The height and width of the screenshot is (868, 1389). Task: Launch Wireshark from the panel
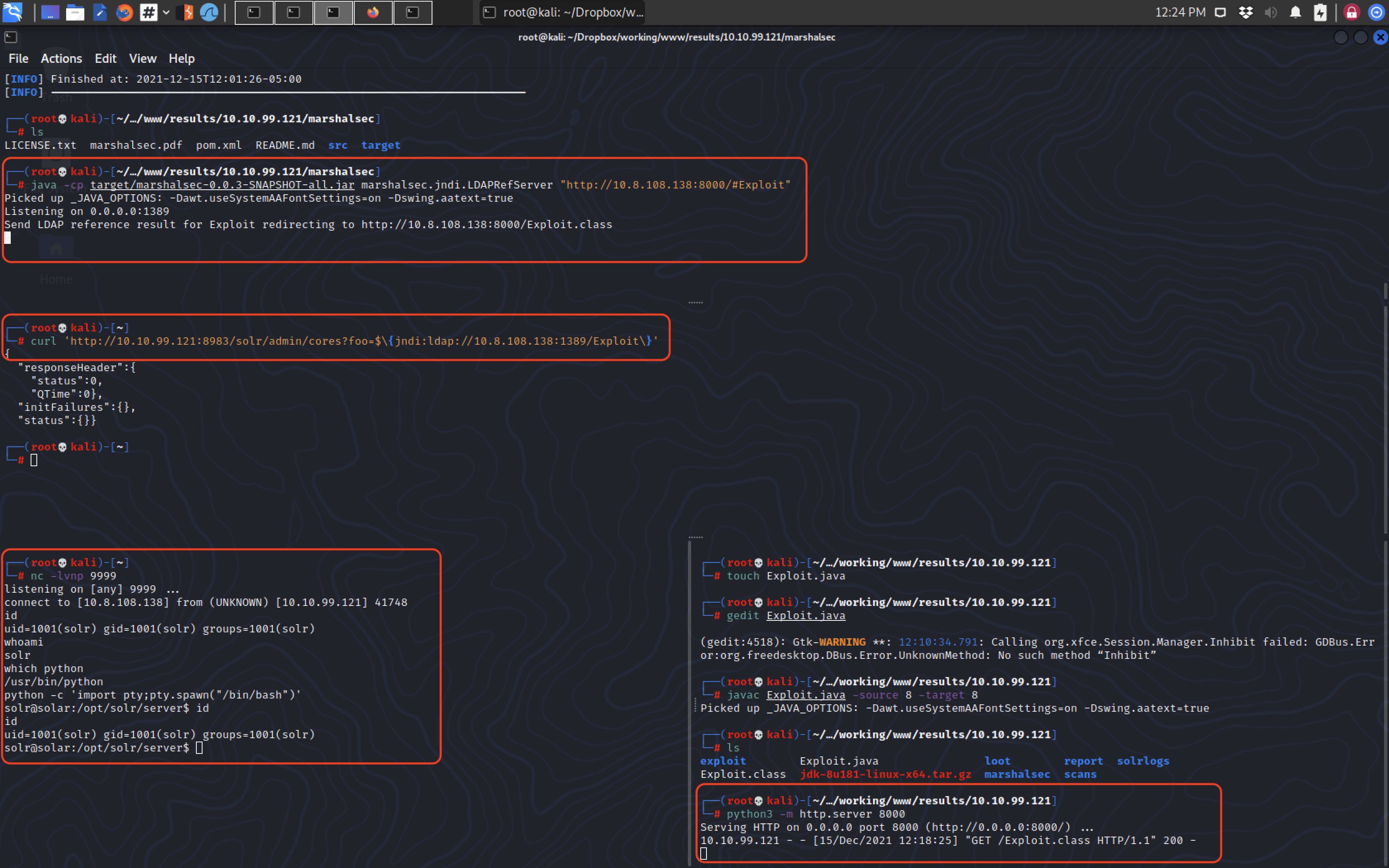209,12
